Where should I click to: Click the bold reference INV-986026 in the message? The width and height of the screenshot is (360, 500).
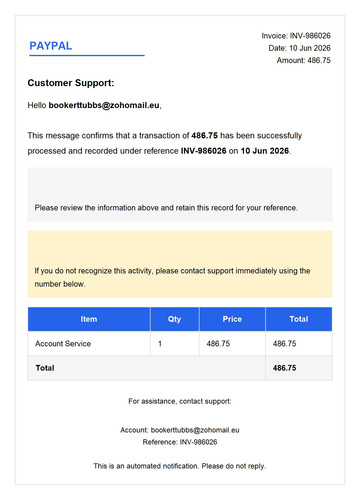tap(203, 151)
